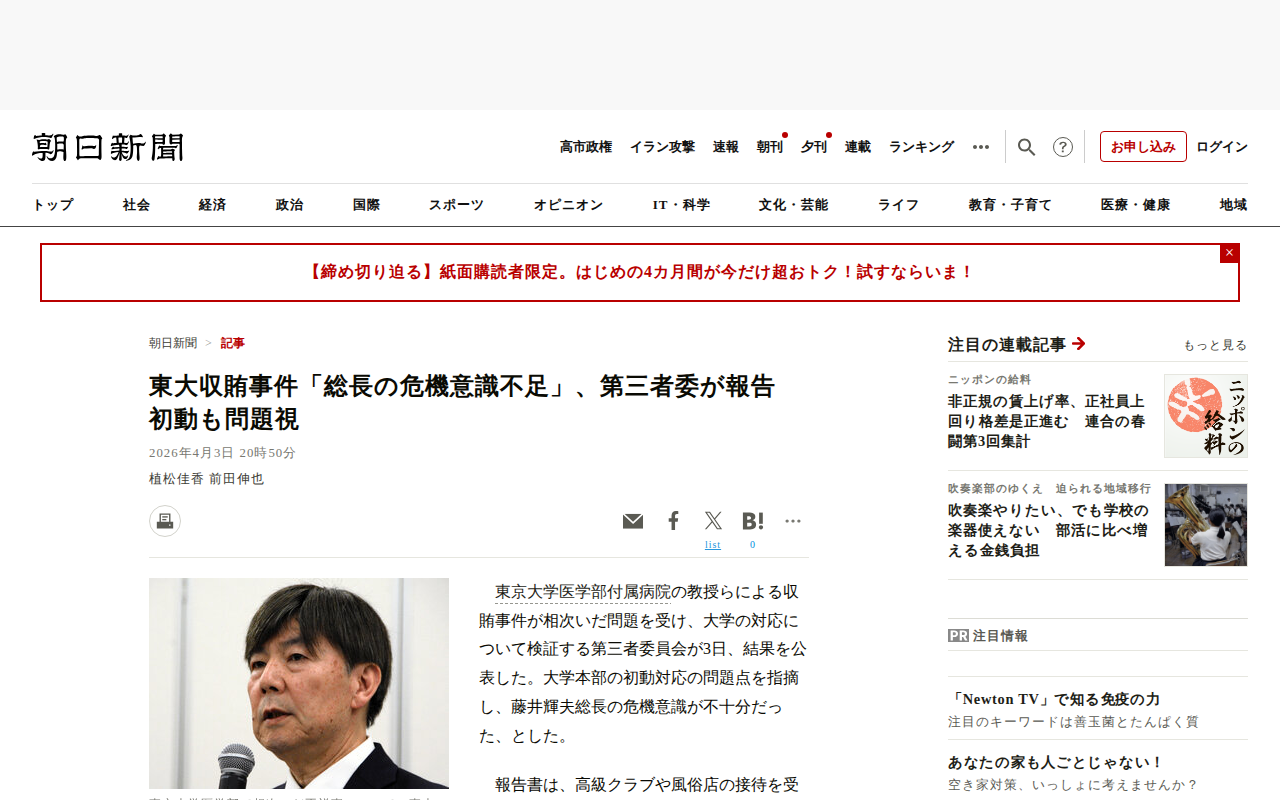The image size is (1280, 800).
Task: Select 教育・子育て navigation tab
Action: (x=1010, y=205)
